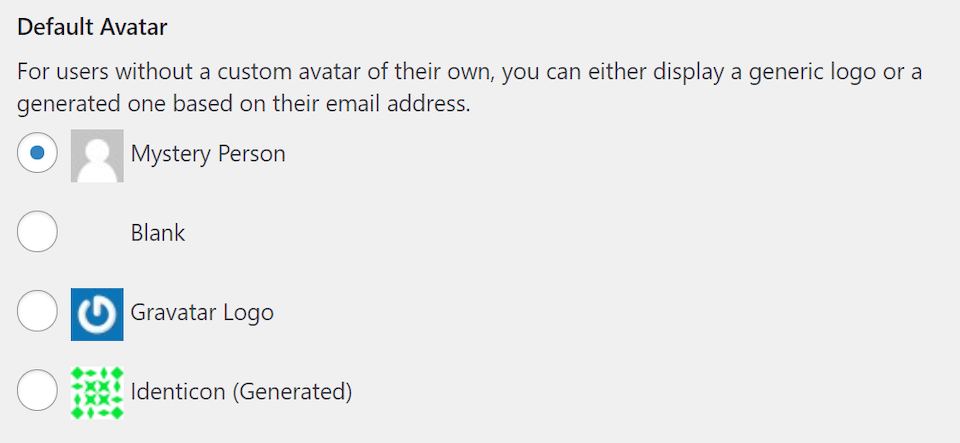Image resolution: width=960 pixels, height=443 pixels.
Task: Click "generic logo" in the description text
Action: [796, 73]
